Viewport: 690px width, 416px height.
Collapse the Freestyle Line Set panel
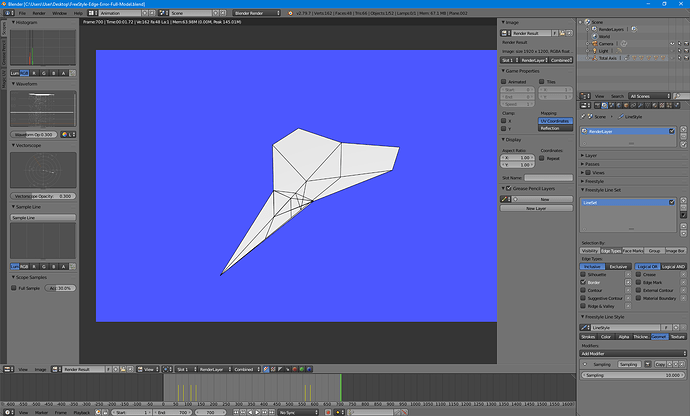(x=601, y=190)
